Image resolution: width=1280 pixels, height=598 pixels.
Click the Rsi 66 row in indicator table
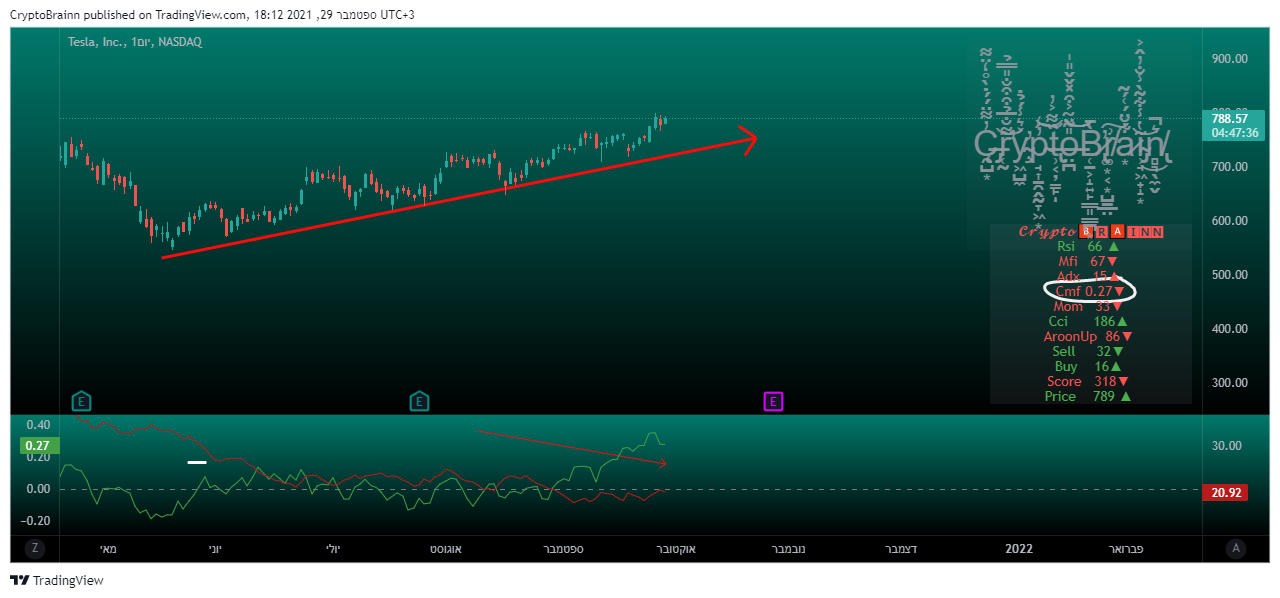pyautogui.click(x=1088, y=246)
